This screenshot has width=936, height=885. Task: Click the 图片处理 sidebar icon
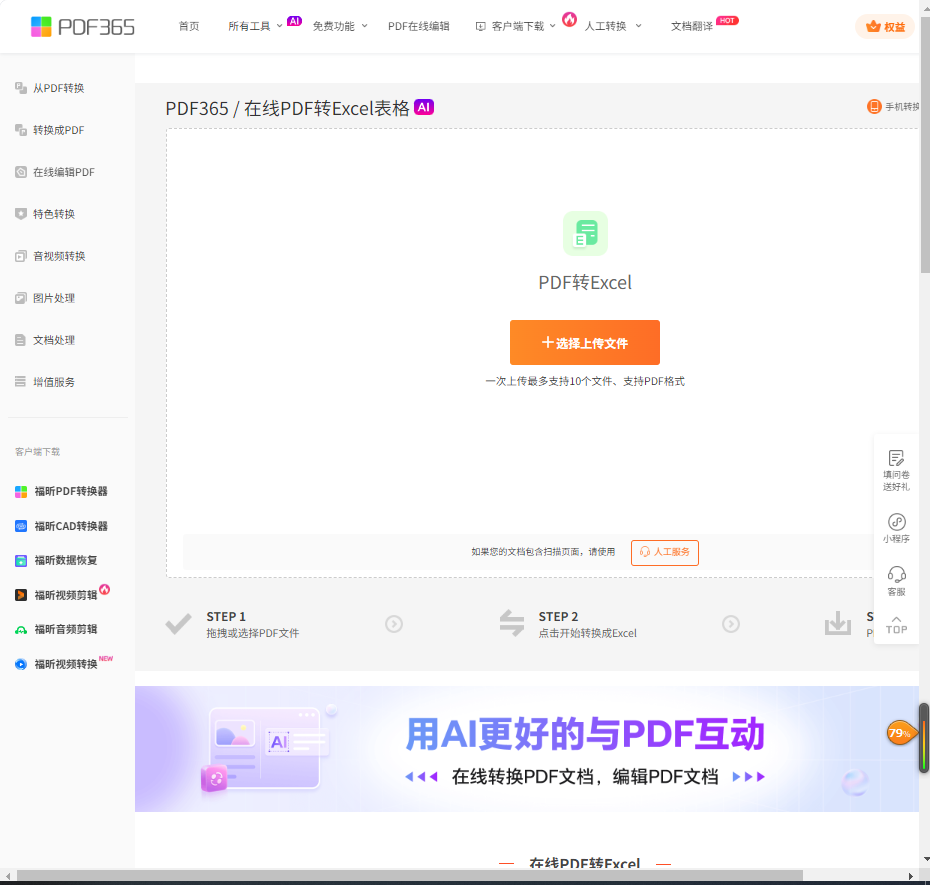pos(21,298)
